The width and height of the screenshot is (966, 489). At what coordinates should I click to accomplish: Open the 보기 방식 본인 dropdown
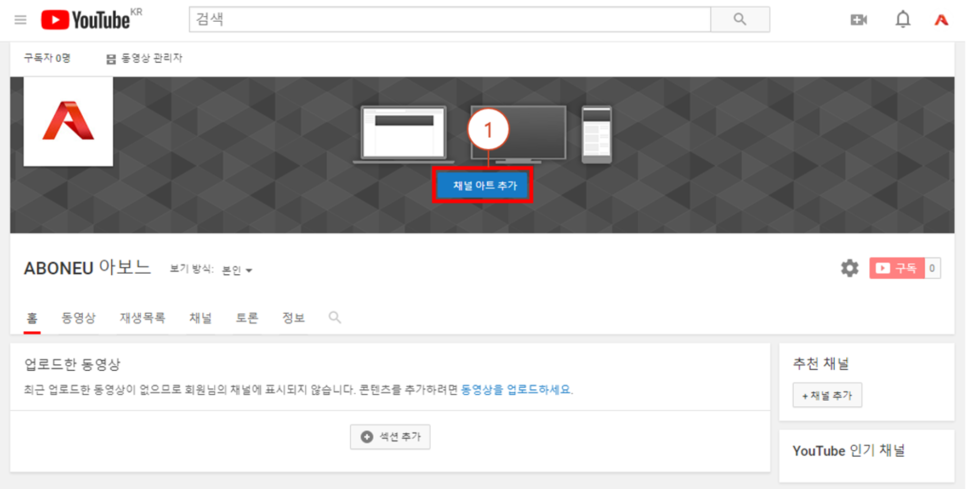pos(237,270)
